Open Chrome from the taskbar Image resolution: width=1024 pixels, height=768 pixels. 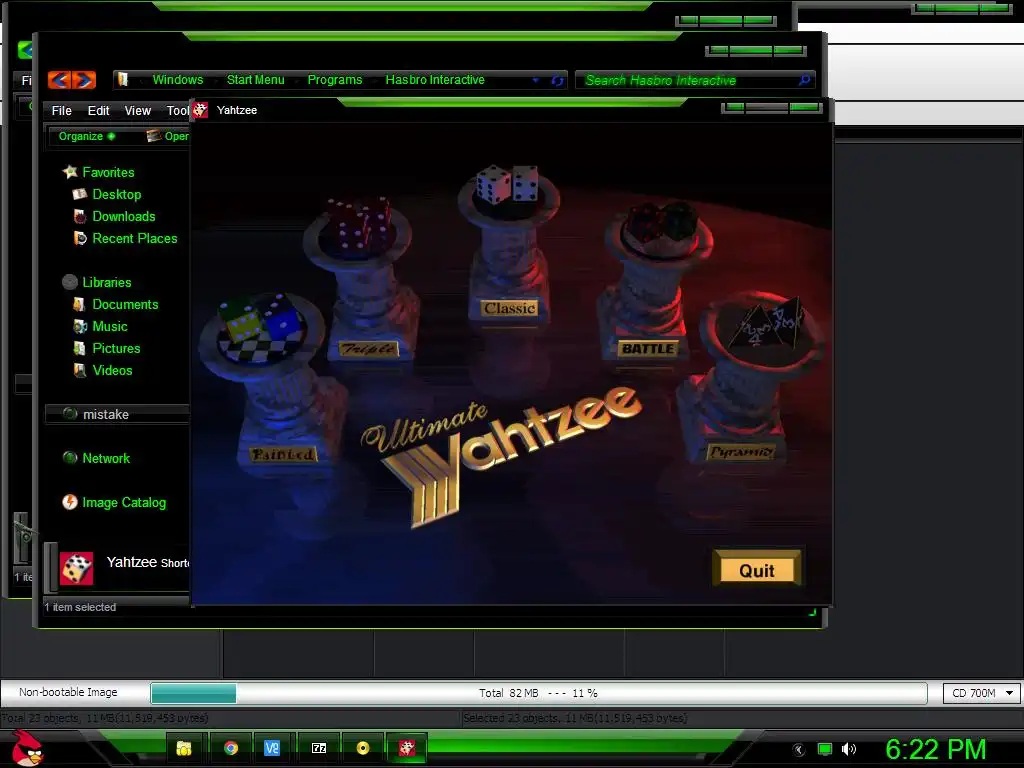pos(231,748)
